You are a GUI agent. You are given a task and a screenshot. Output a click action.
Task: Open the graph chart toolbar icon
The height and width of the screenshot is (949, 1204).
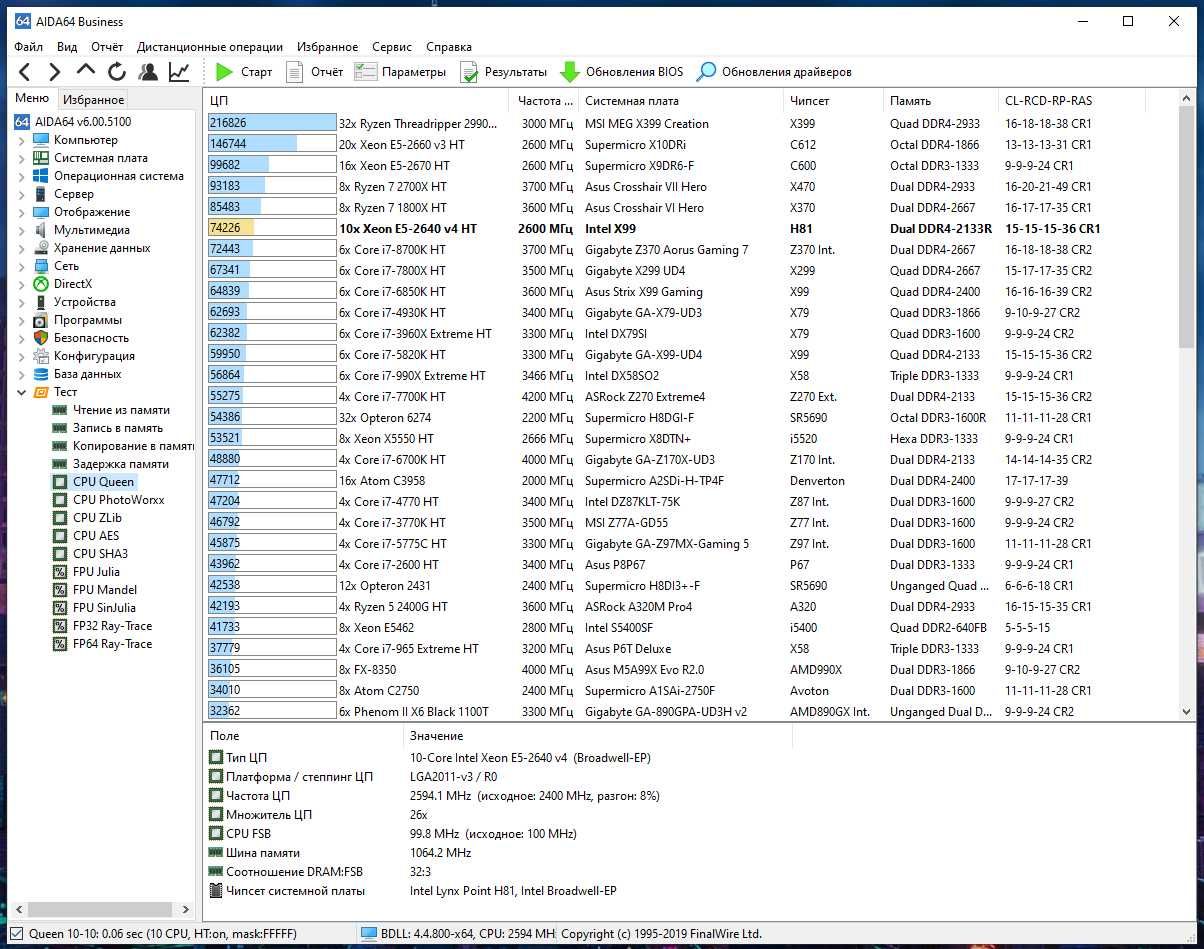coord(179,72)
